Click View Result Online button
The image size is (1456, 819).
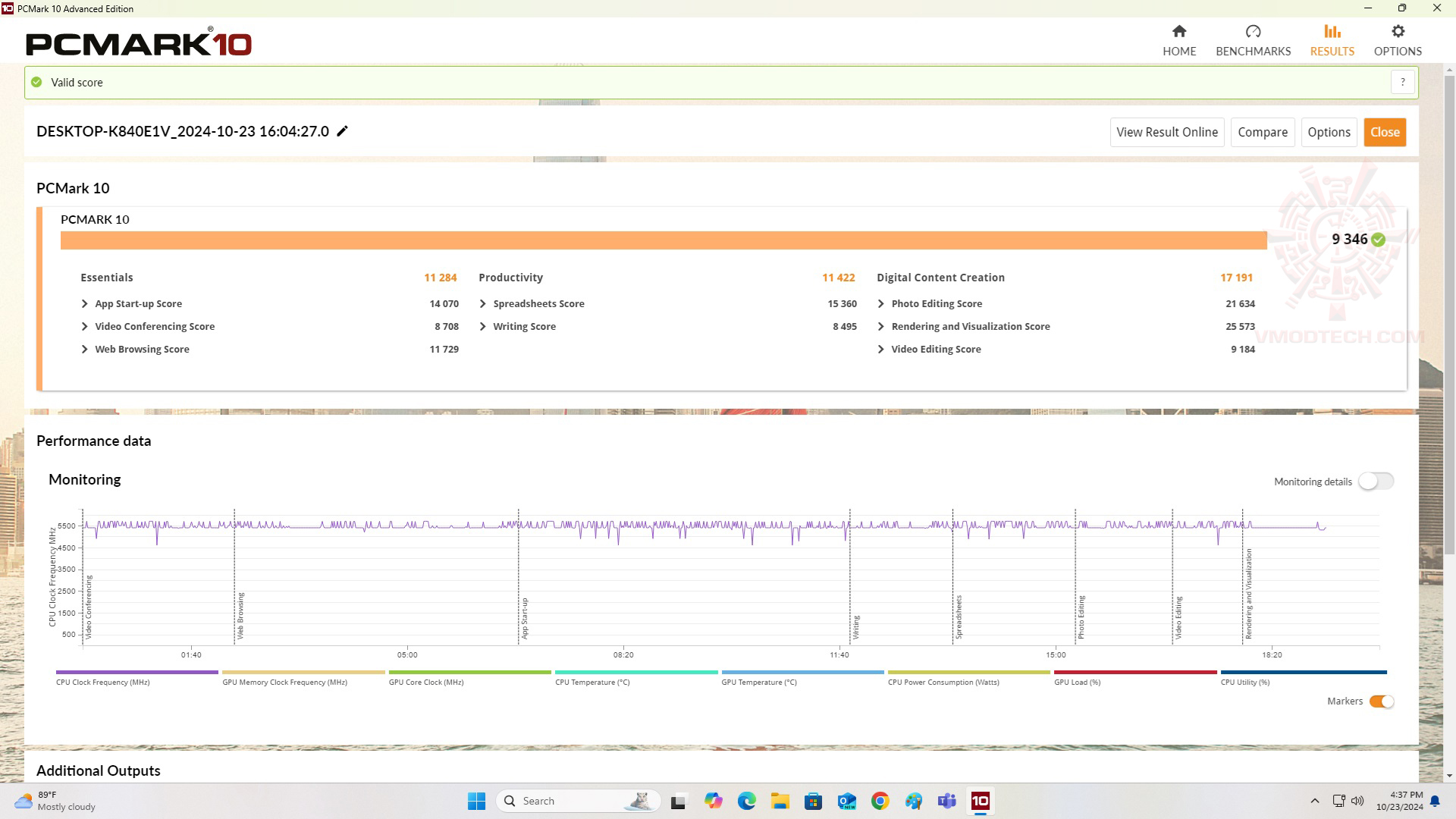1166,132
